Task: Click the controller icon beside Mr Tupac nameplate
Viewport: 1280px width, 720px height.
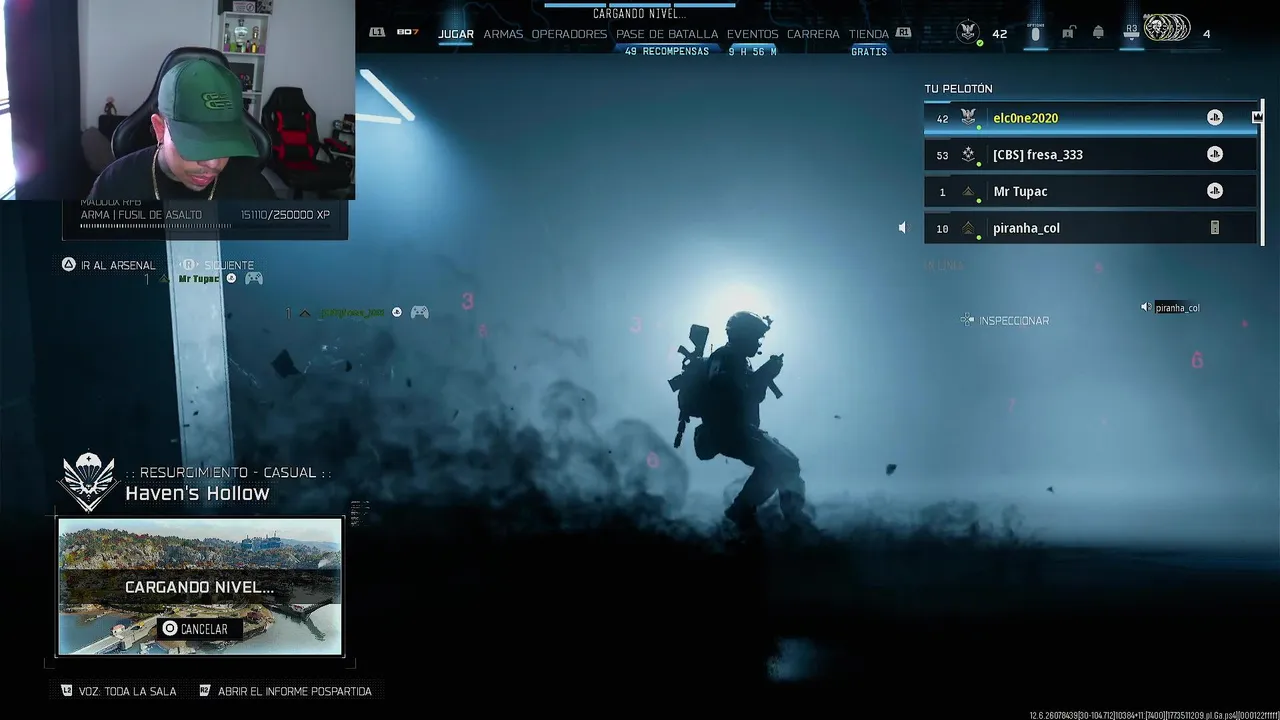Action: click(x=254, y=279)
